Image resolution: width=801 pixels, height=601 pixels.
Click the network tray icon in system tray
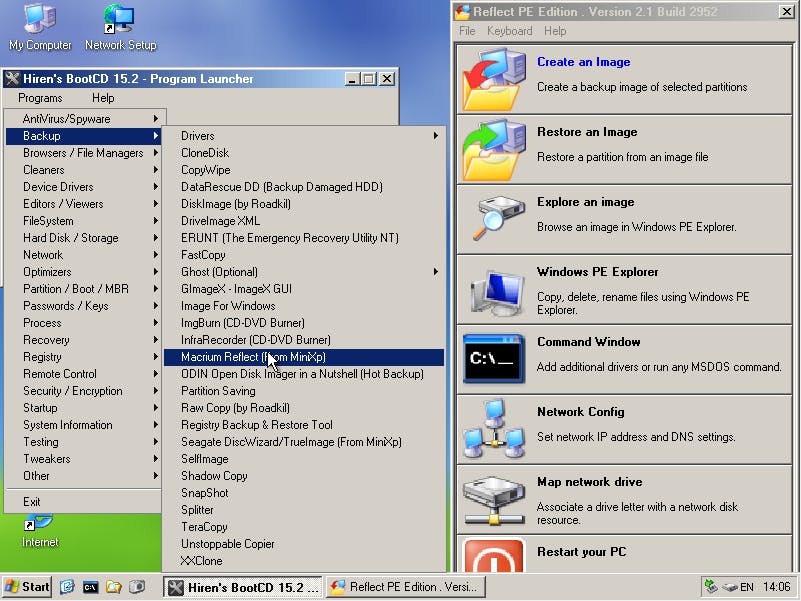pyautogui.click(x=711, y=586)
